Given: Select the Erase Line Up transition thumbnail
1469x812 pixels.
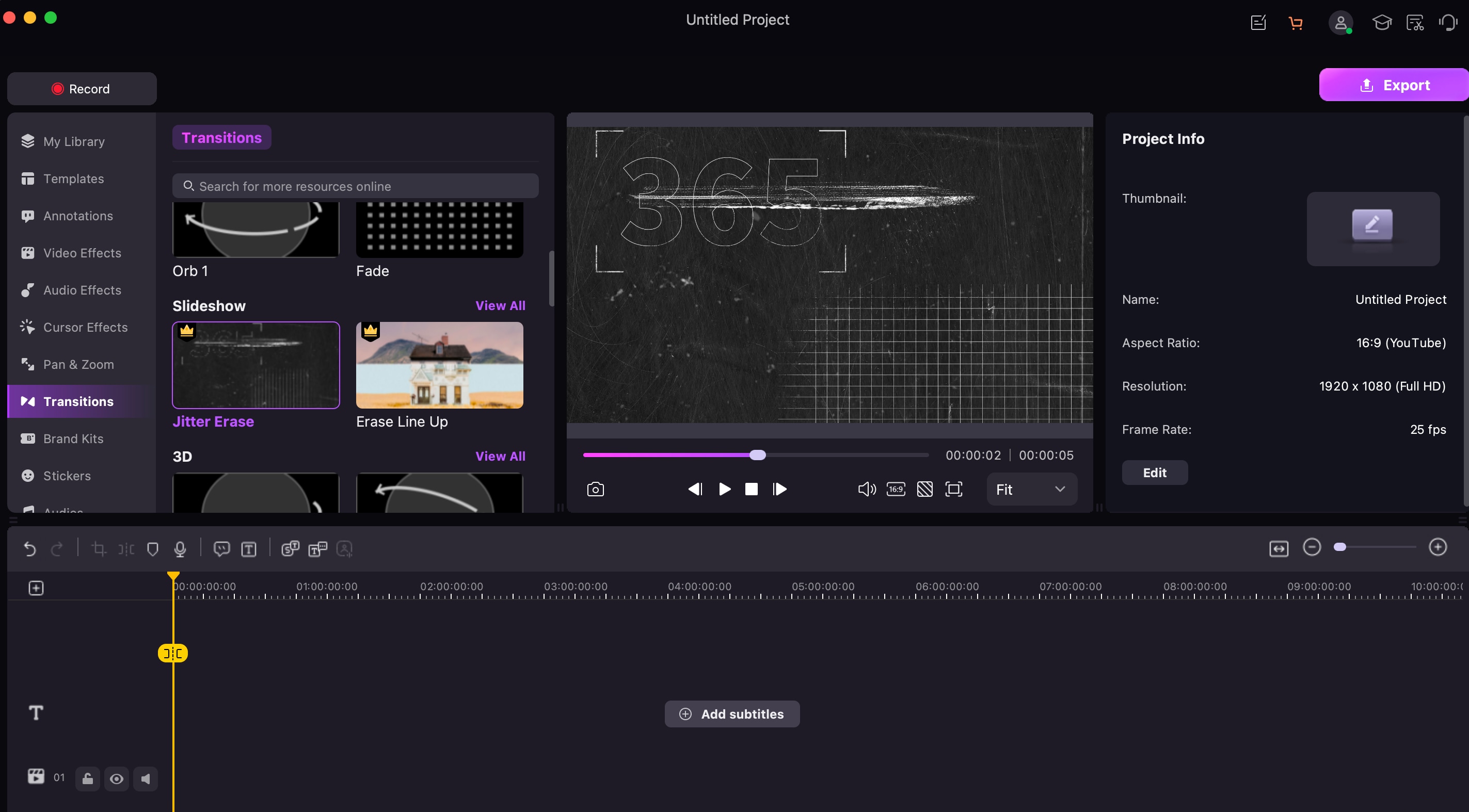Looking at the screenshot, I should (x=439, y=365).
